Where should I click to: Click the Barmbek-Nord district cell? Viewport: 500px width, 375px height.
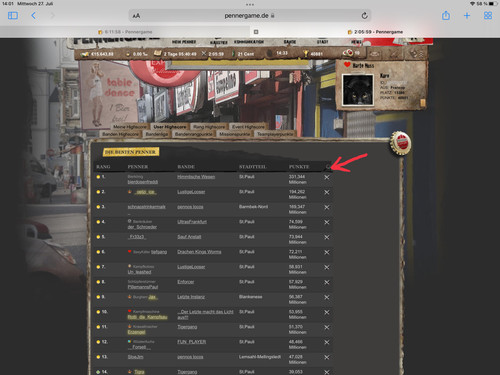[x=253, y=207]
